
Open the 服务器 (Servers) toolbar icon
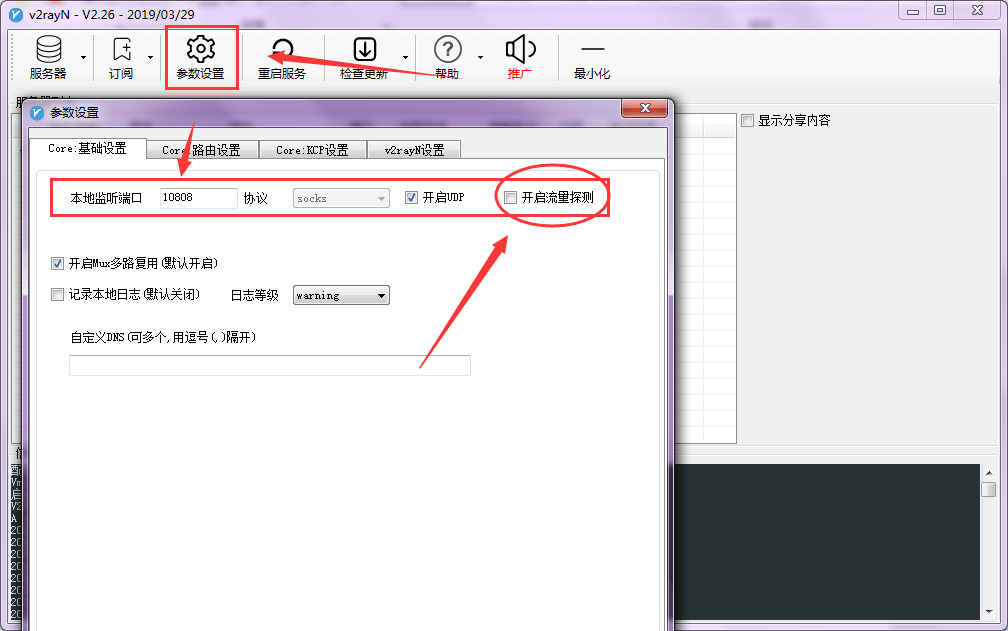[47, 50]
